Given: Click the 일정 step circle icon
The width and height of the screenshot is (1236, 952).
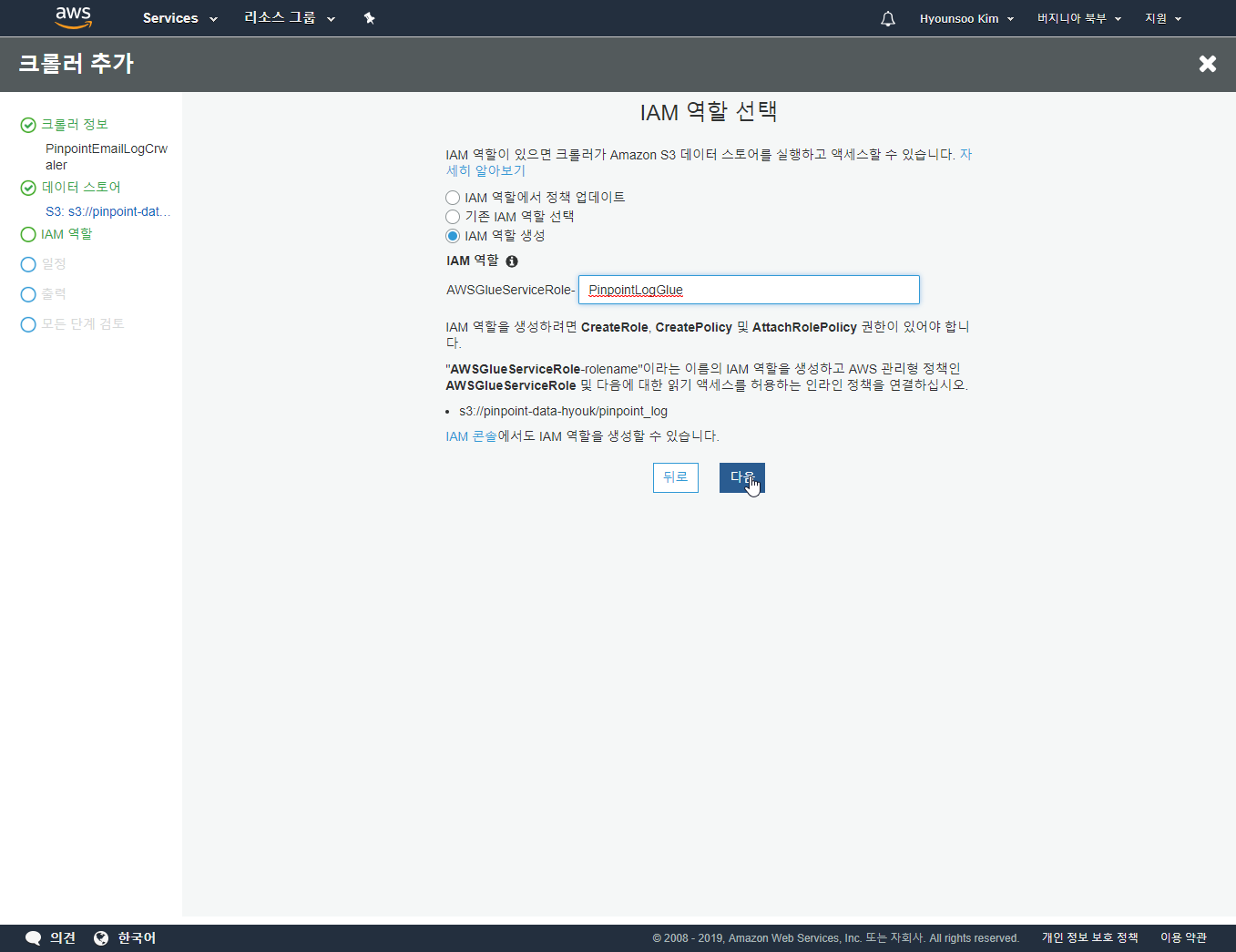Looking at the screenshot, I should [28, 264].
